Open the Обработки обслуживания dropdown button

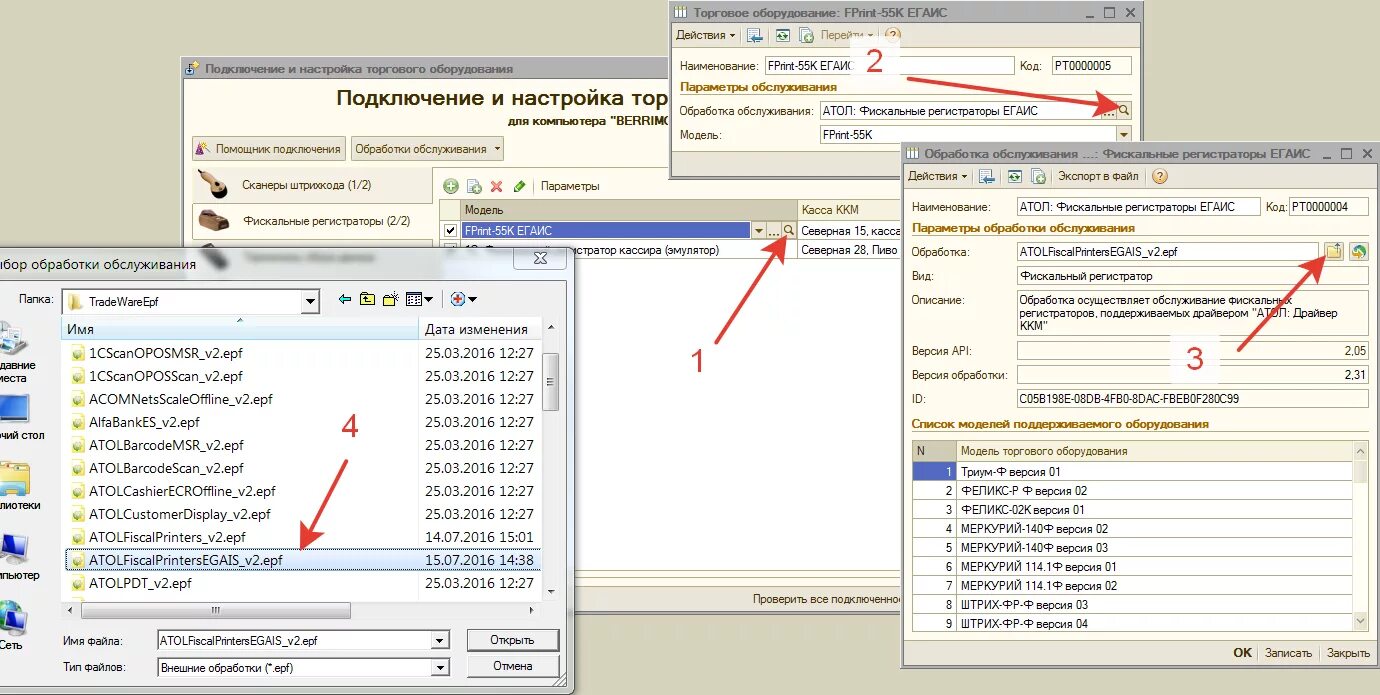(426, 149)
